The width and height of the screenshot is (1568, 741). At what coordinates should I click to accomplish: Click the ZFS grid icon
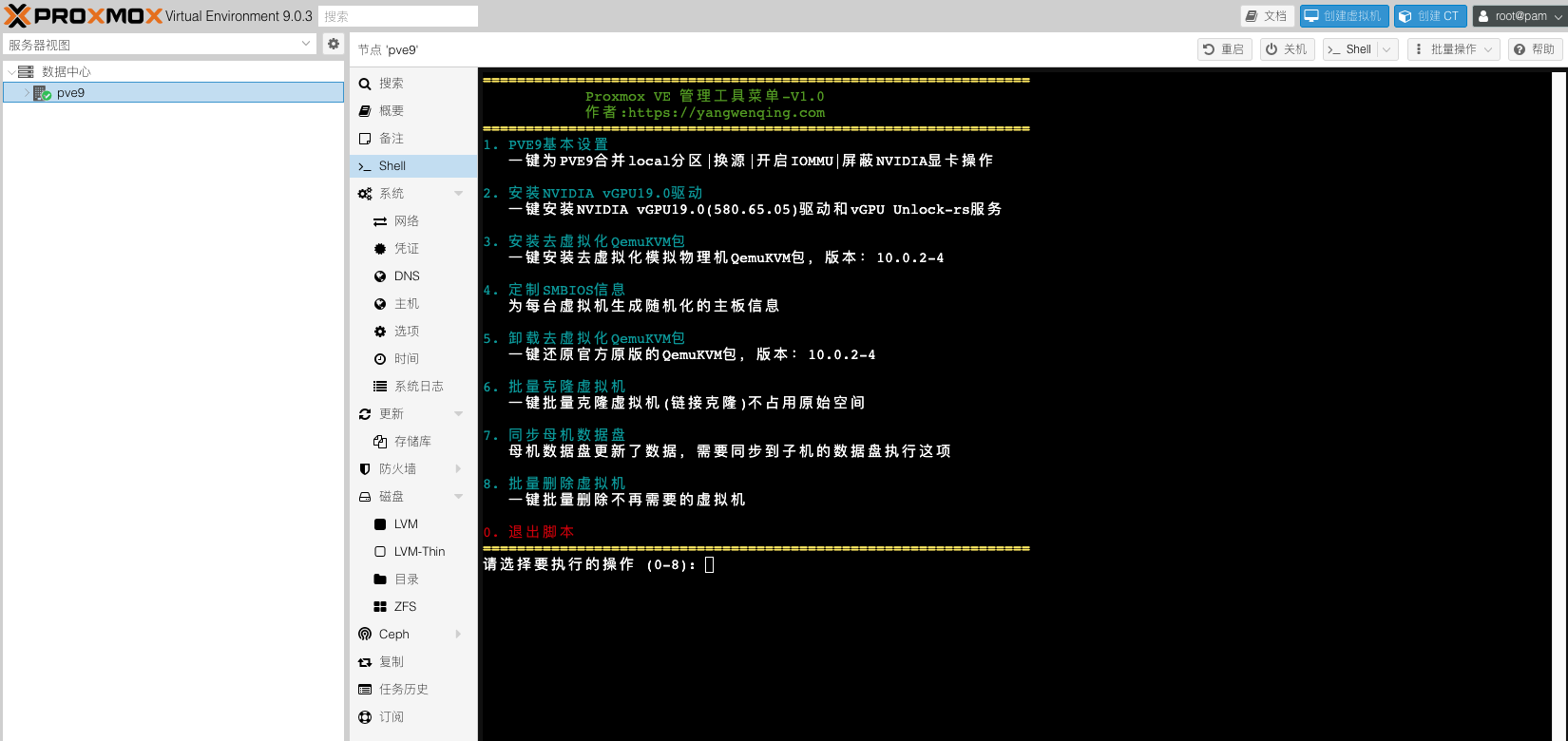pos(380,607)
